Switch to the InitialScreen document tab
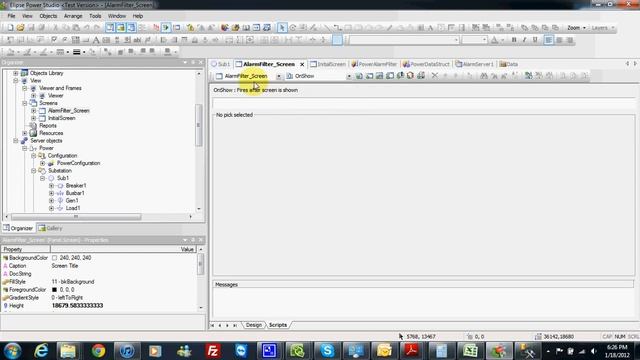This screenshot has height=360, width=640. click(x=328, y=64)
